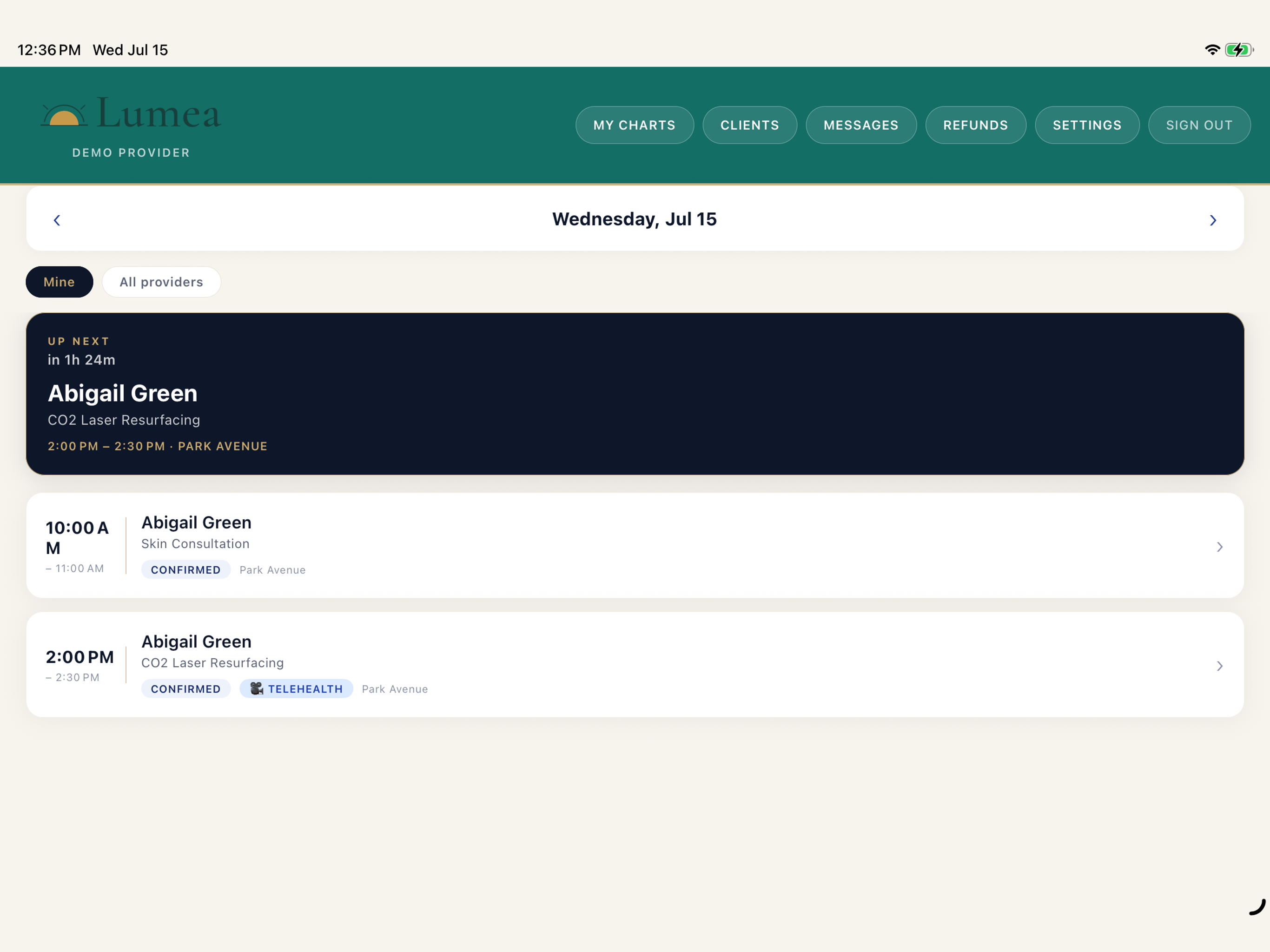Open My Charts
Viewport: 1270px width, 952px height.
point(635,125)
